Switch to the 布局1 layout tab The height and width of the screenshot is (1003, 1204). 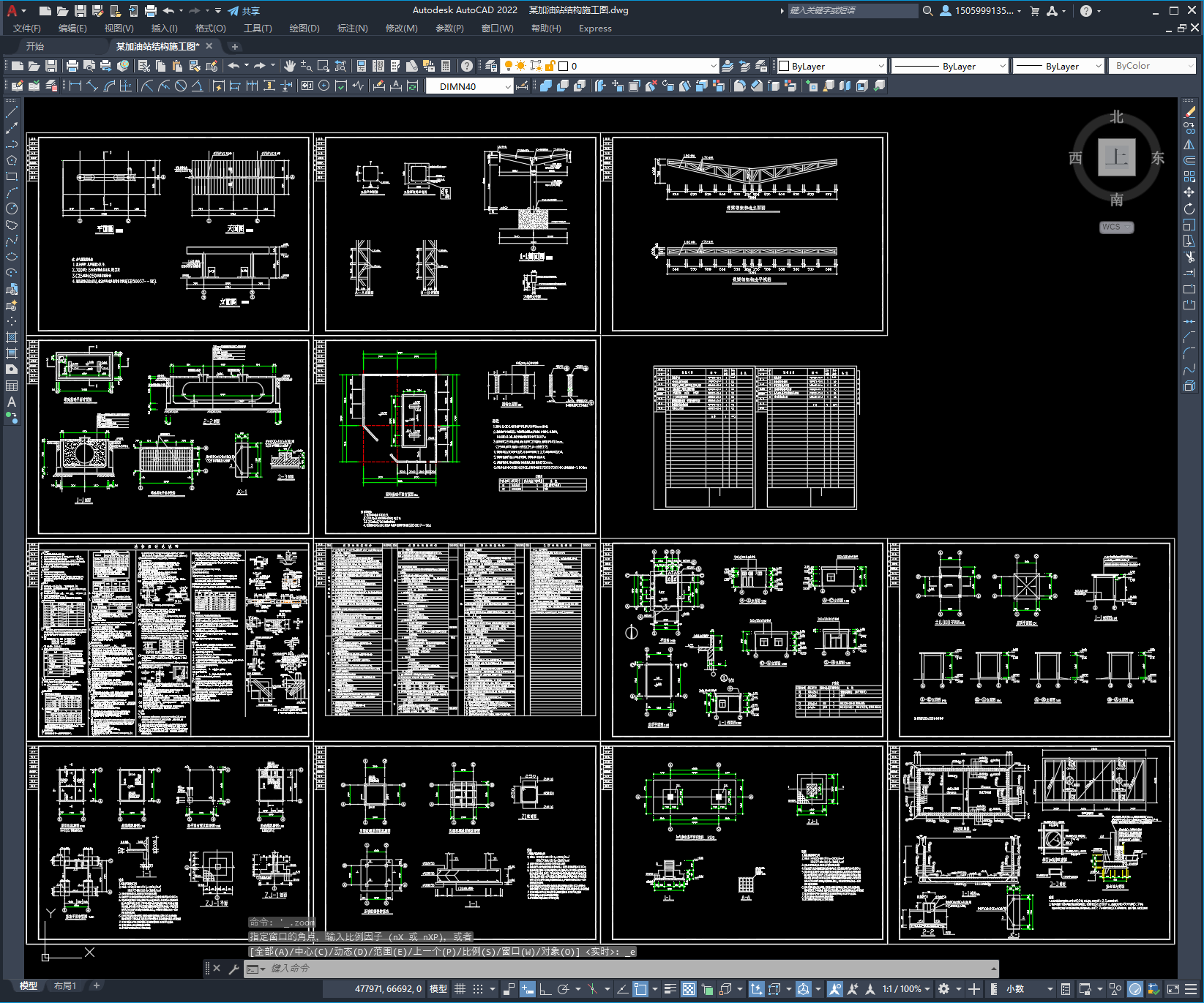pos(64,986)
